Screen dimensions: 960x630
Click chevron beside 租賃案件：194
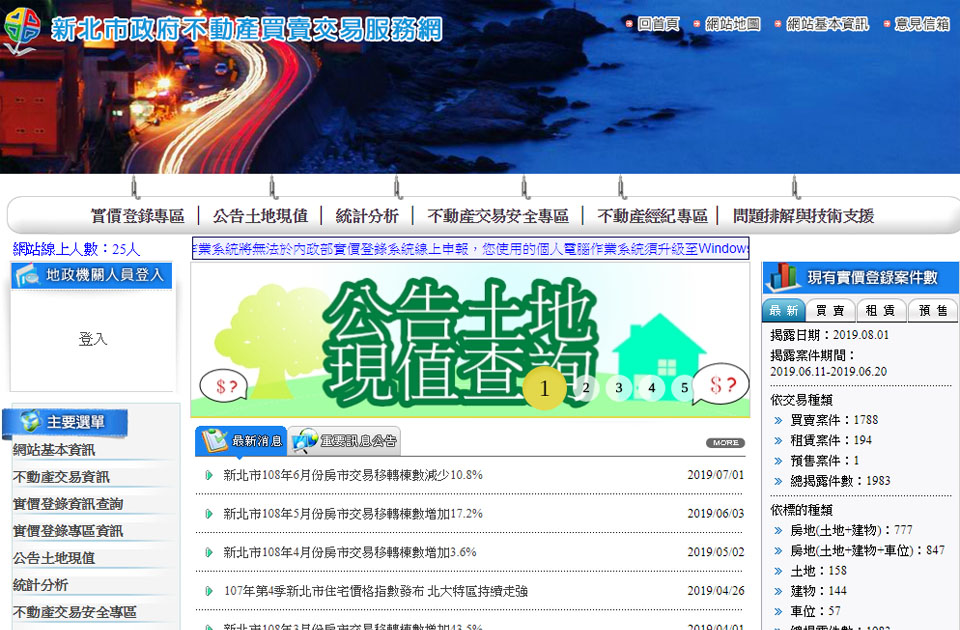778,441
